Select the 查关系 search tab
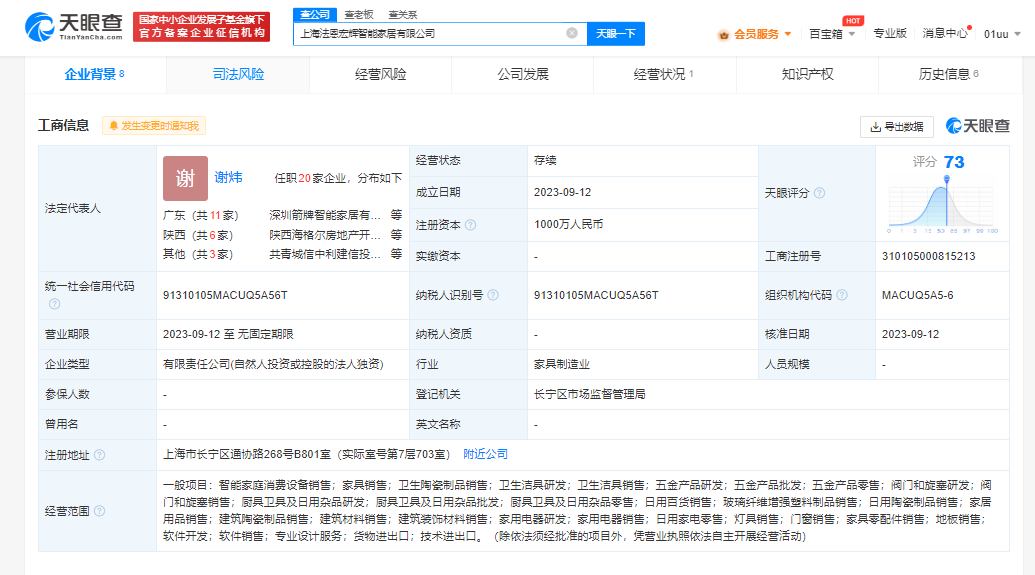Viewport: 1035px width, 575px height. (403, 15)
